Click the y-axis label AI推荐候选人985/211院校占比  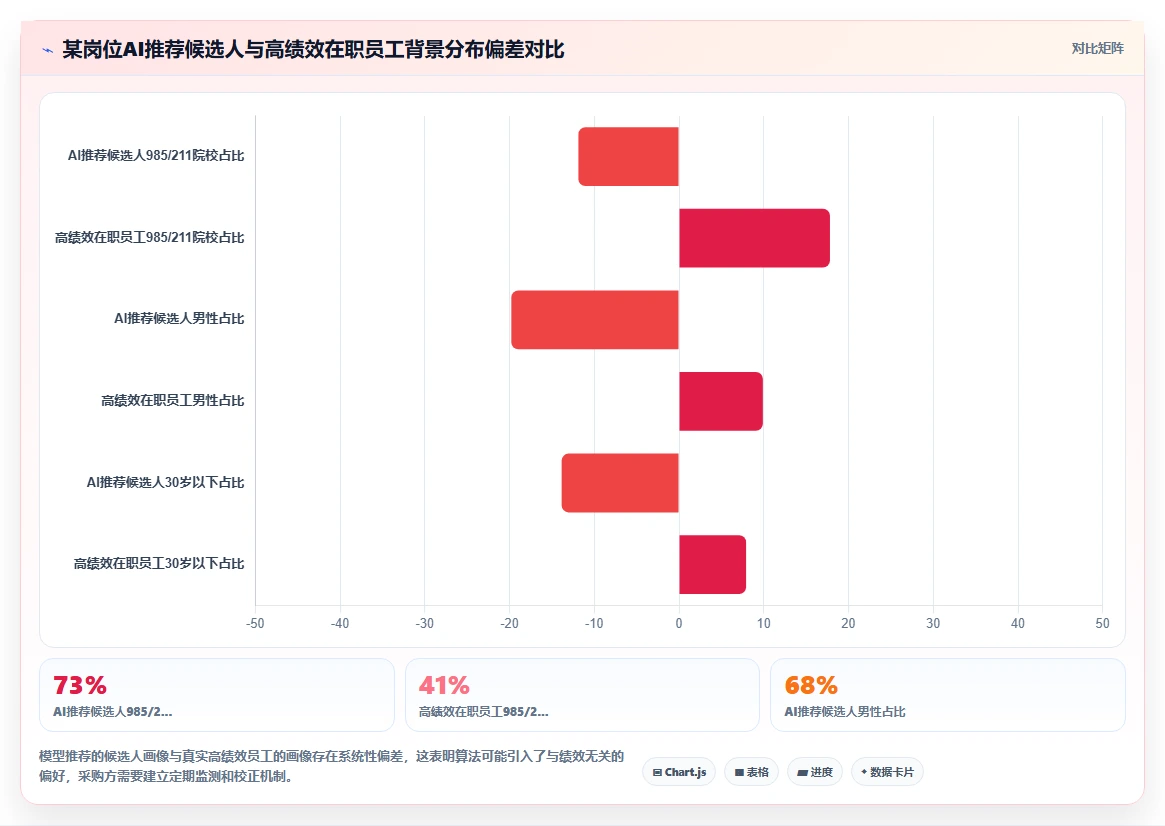(x=156, y=155)
